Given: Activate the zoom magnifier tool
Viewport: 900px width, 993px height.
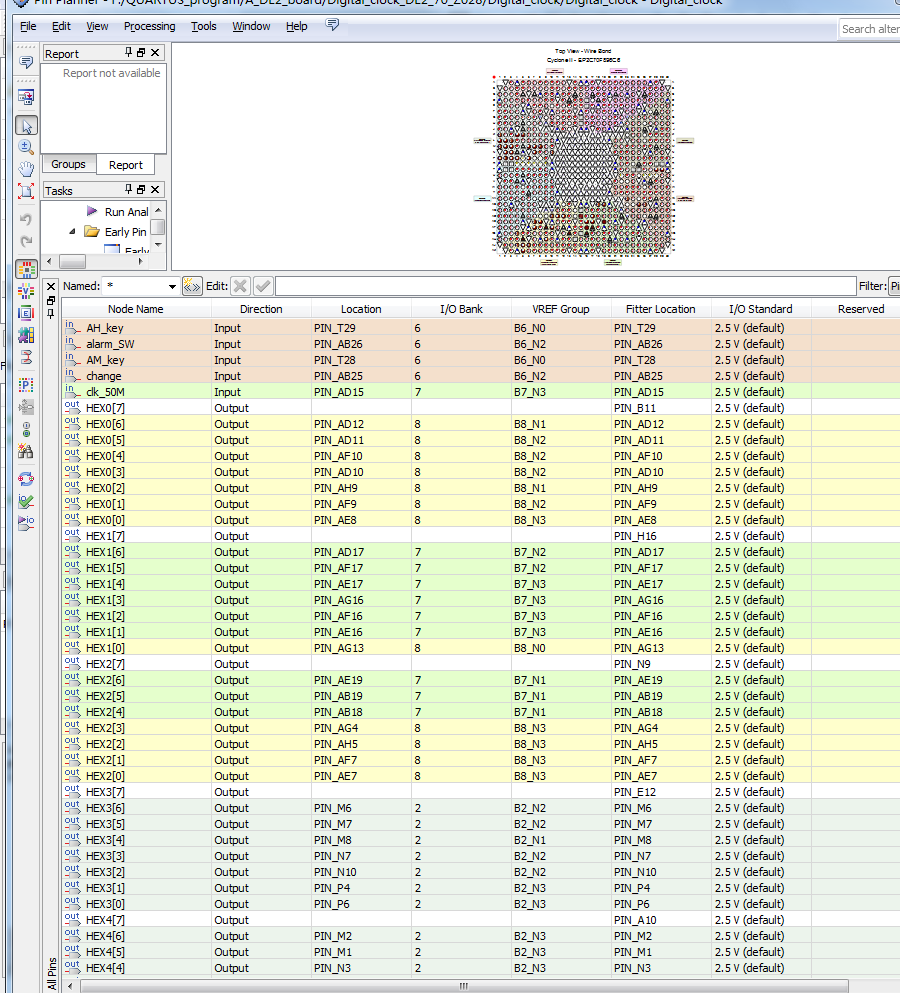Looking at the screenshot, I should coord(27,147).
